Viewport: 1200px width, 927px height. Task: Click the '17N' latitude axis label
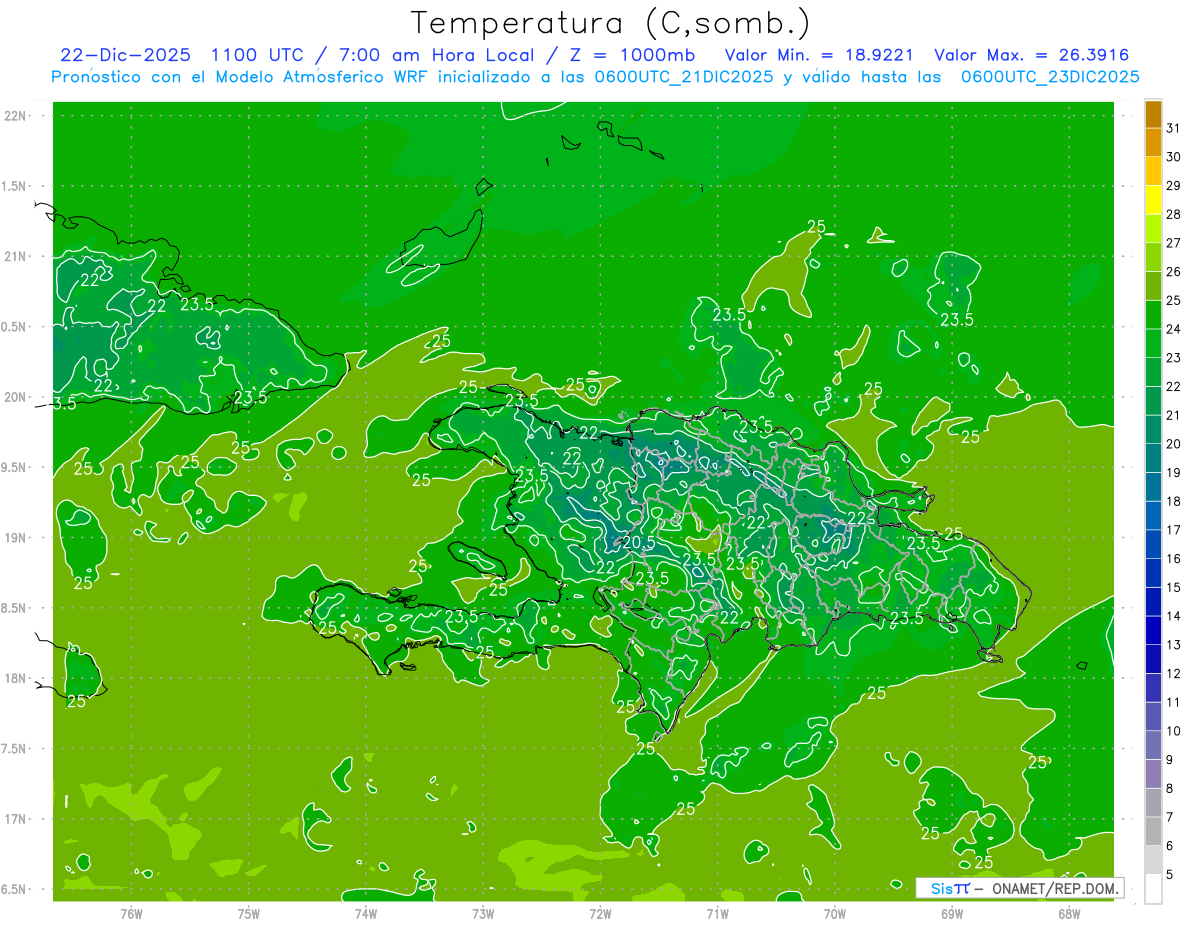14,819
